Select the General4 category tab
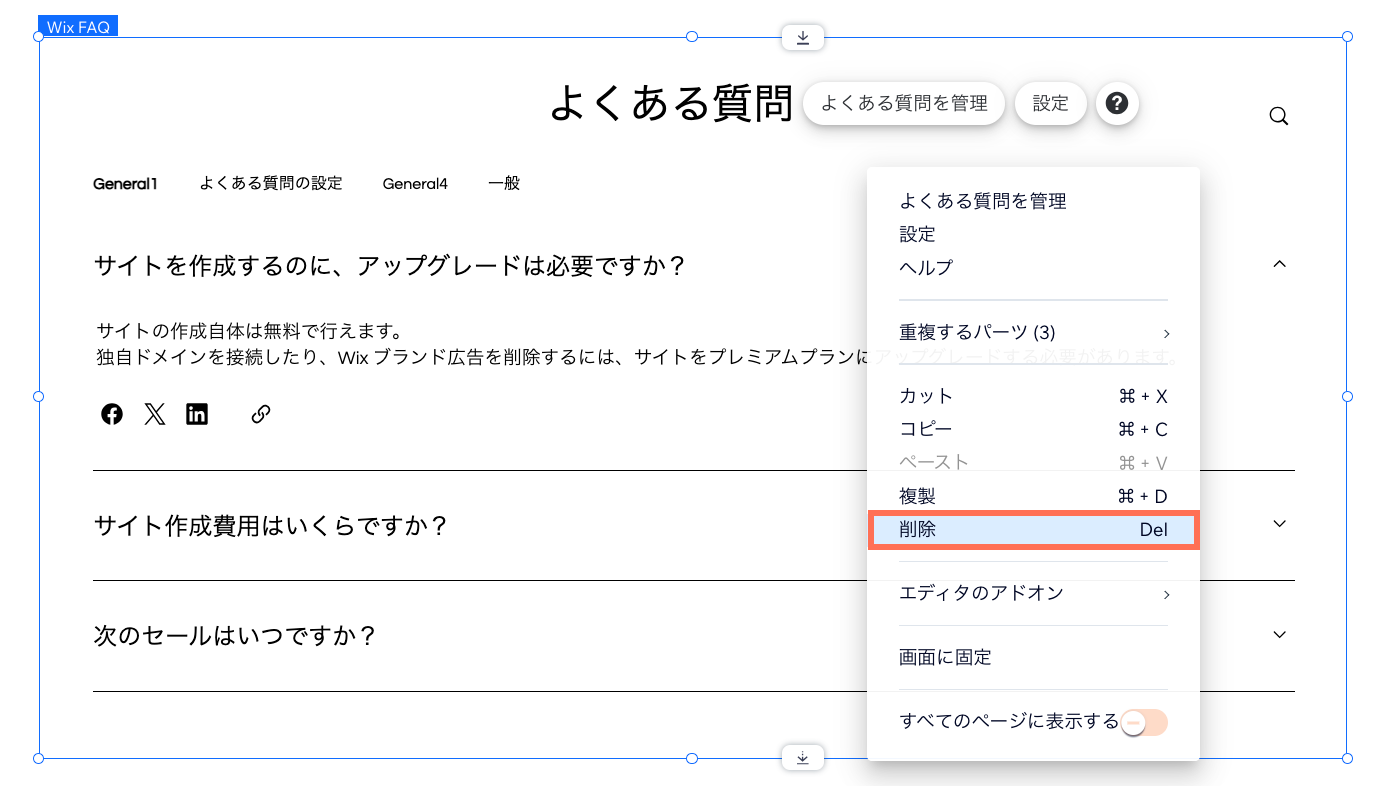The height and width of the screenshot is (786, 1388). pyautogui.click(x=415, y=183)
